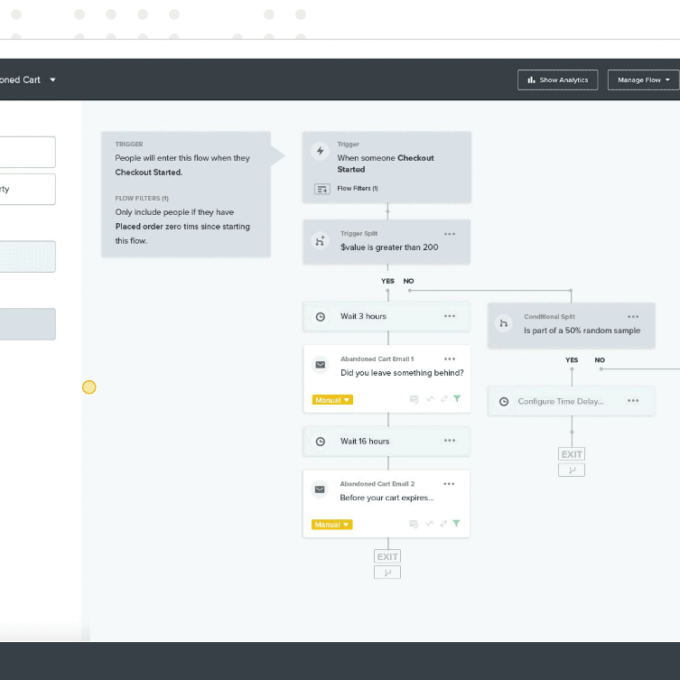Viewport: 680px width, 680px height.
Task: Expand the Manage Flow dropdown
Action: click(642, 80)
